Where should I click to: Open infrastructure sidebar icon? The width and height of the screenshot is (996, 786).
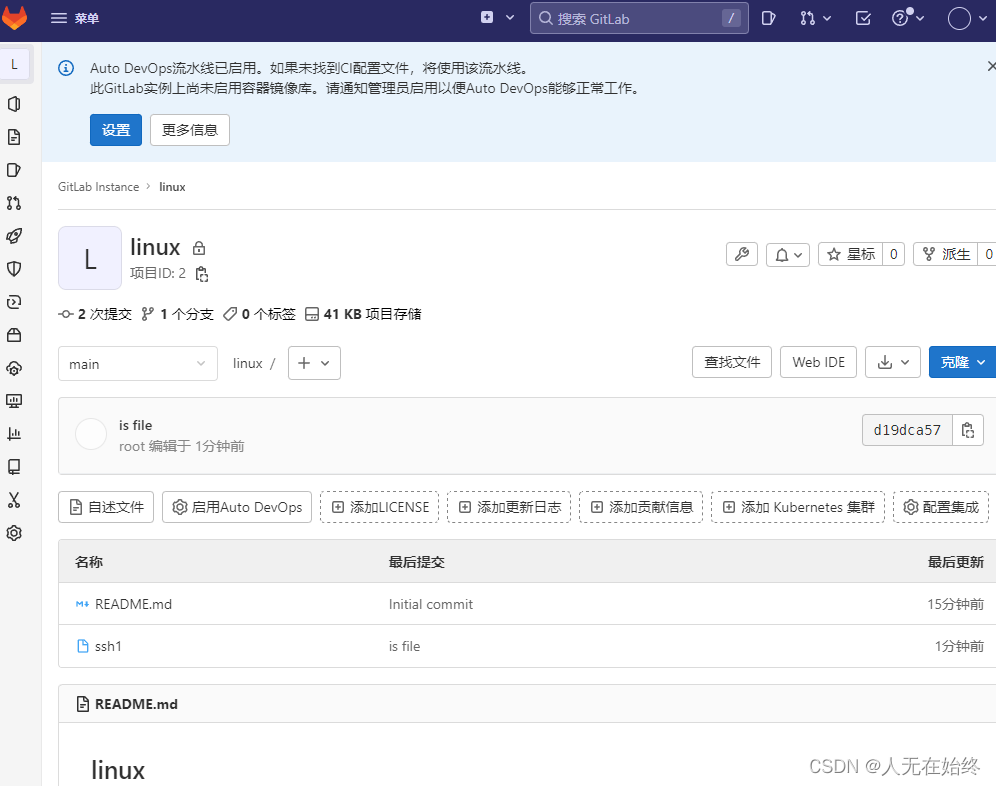[x=14, y=368]
